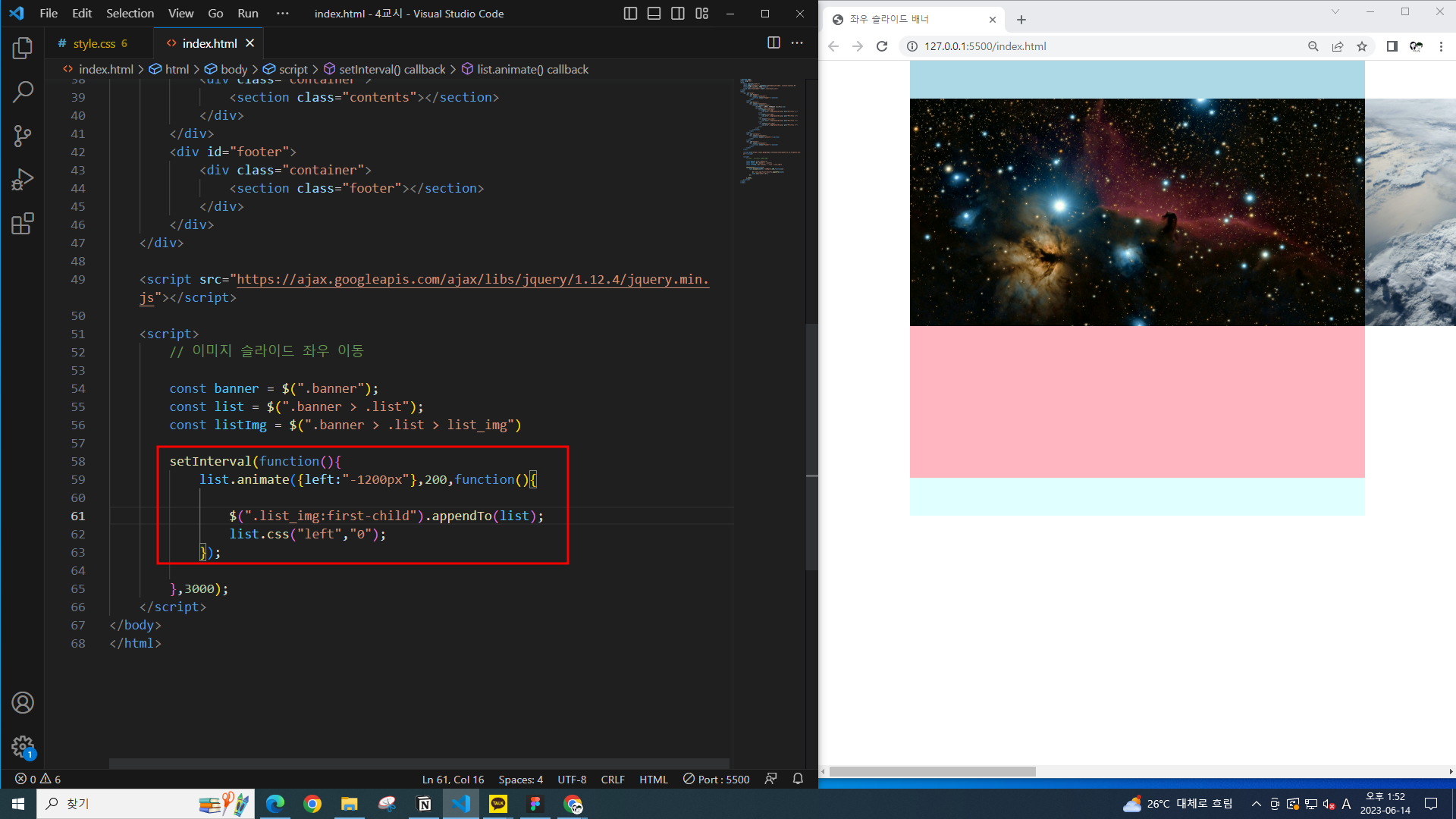
Task: Open the Extensions view
Action: tap(23, 224)
